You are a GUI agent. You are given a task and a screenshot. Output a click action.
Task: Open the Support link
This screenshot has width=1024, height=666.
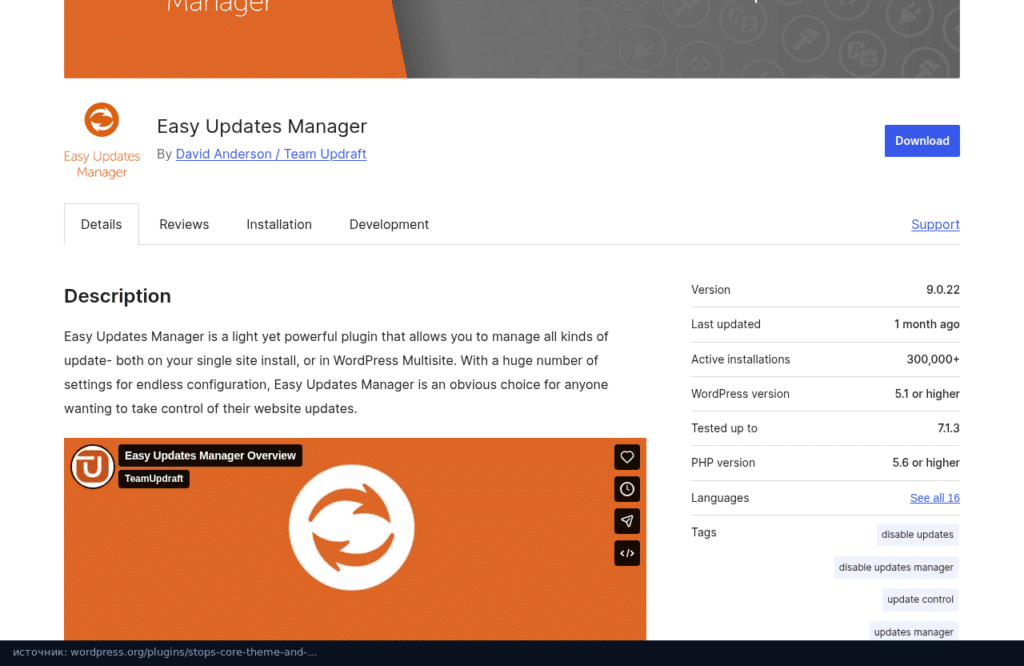935,225
